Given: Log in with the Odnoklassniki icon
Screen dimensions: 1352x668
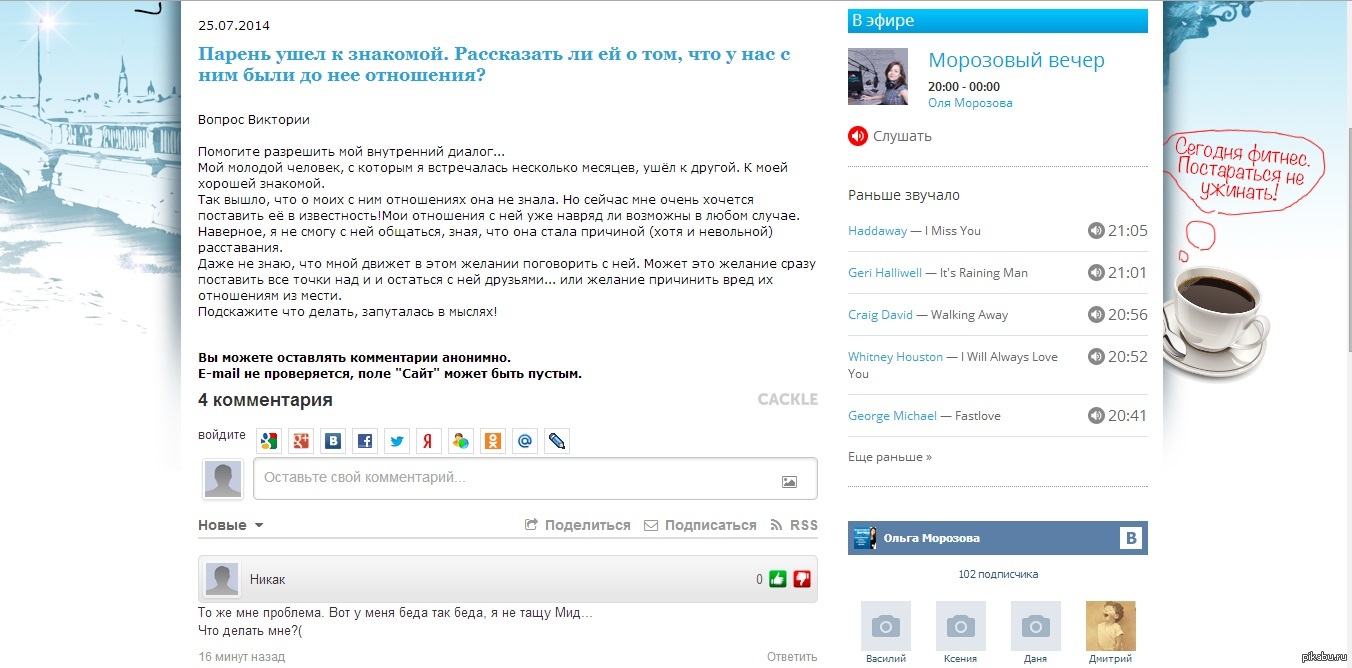Looking at the screenshot, I should (x=493, y=441).
